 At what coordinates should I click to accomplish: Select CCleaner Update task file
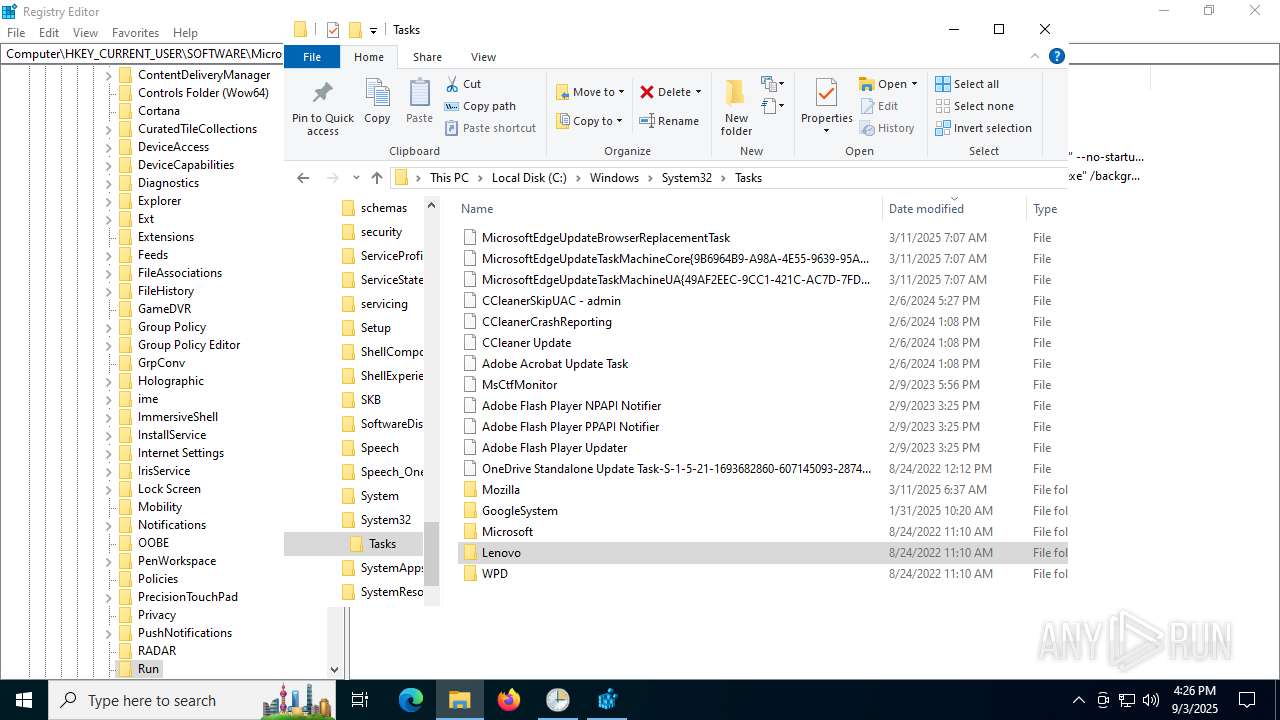(526, 343)
